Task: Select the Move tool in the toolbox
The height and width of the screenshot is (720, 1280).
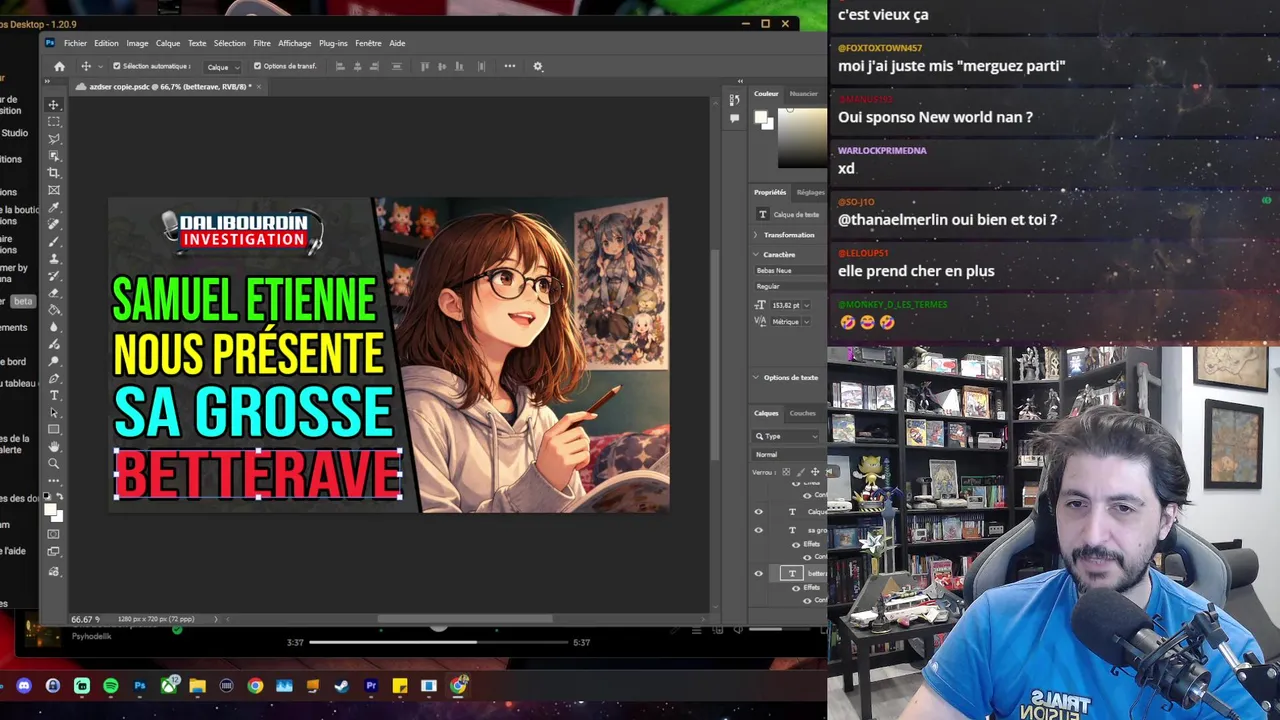Action: coord(54,104)
